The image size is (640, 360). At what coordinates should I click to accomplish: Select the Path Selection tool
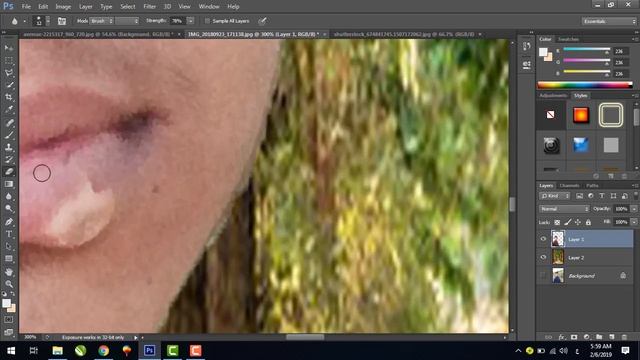tap(9, 247)
